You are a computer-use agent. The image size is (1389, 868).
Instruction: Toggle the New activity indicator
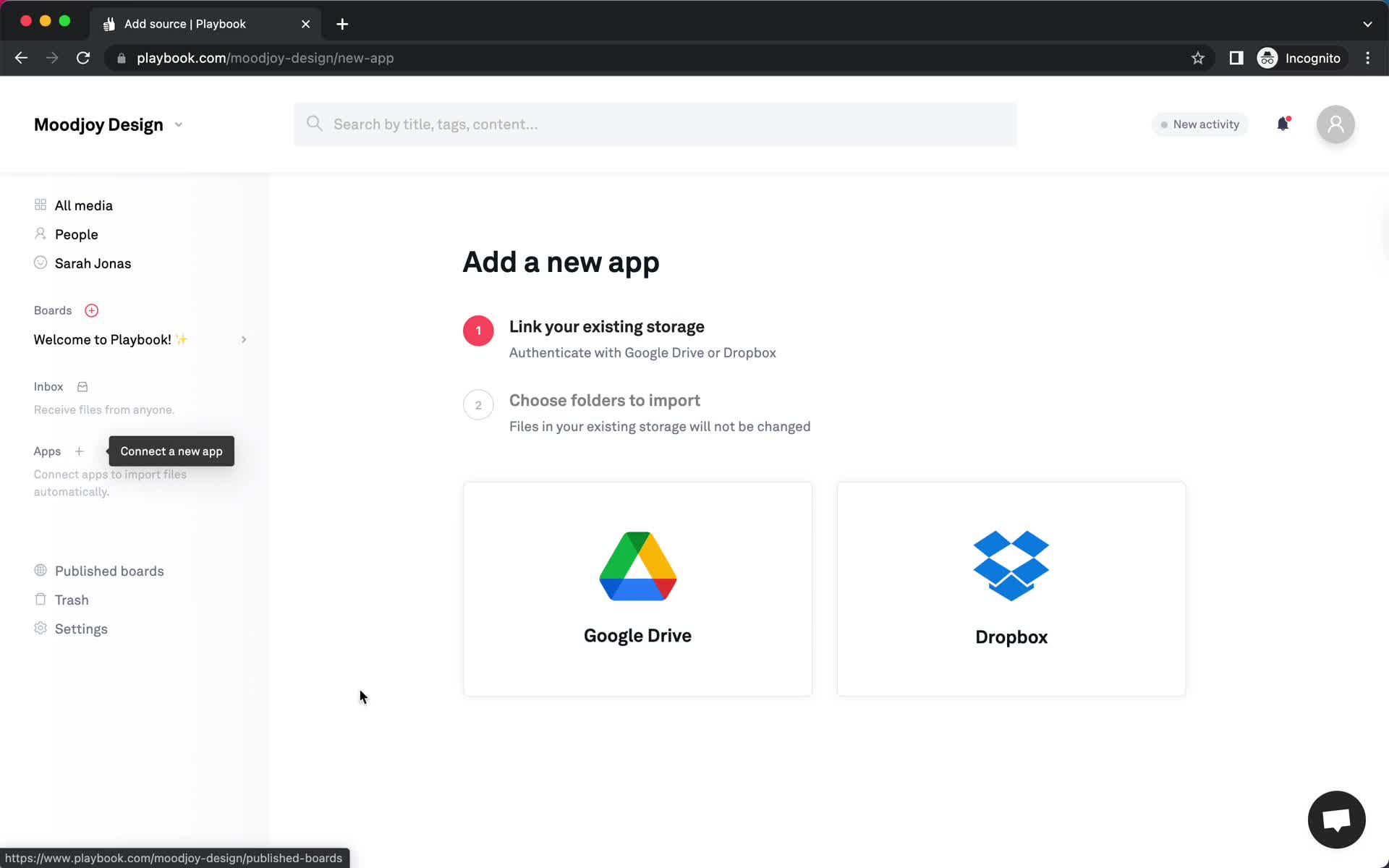(1198, 124)
